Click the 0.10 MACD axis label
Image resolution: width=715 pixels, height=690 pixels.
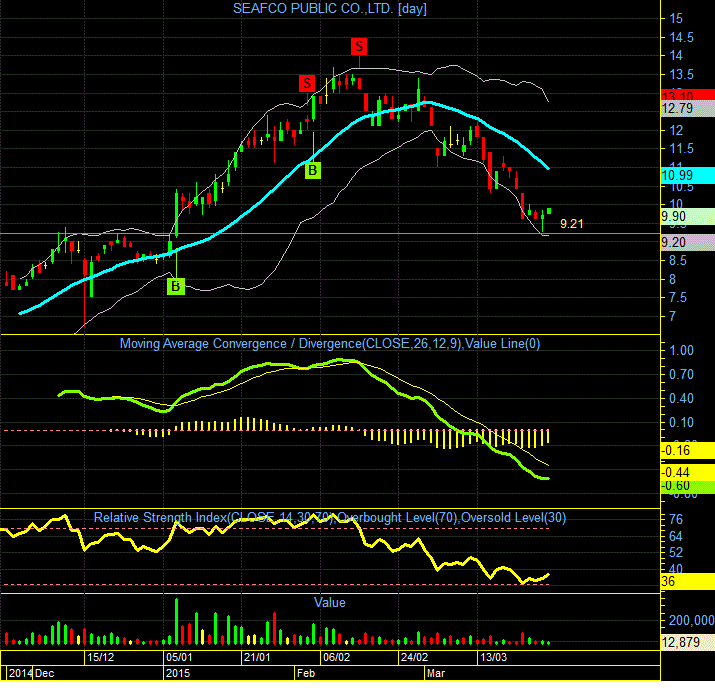(681, 422)
